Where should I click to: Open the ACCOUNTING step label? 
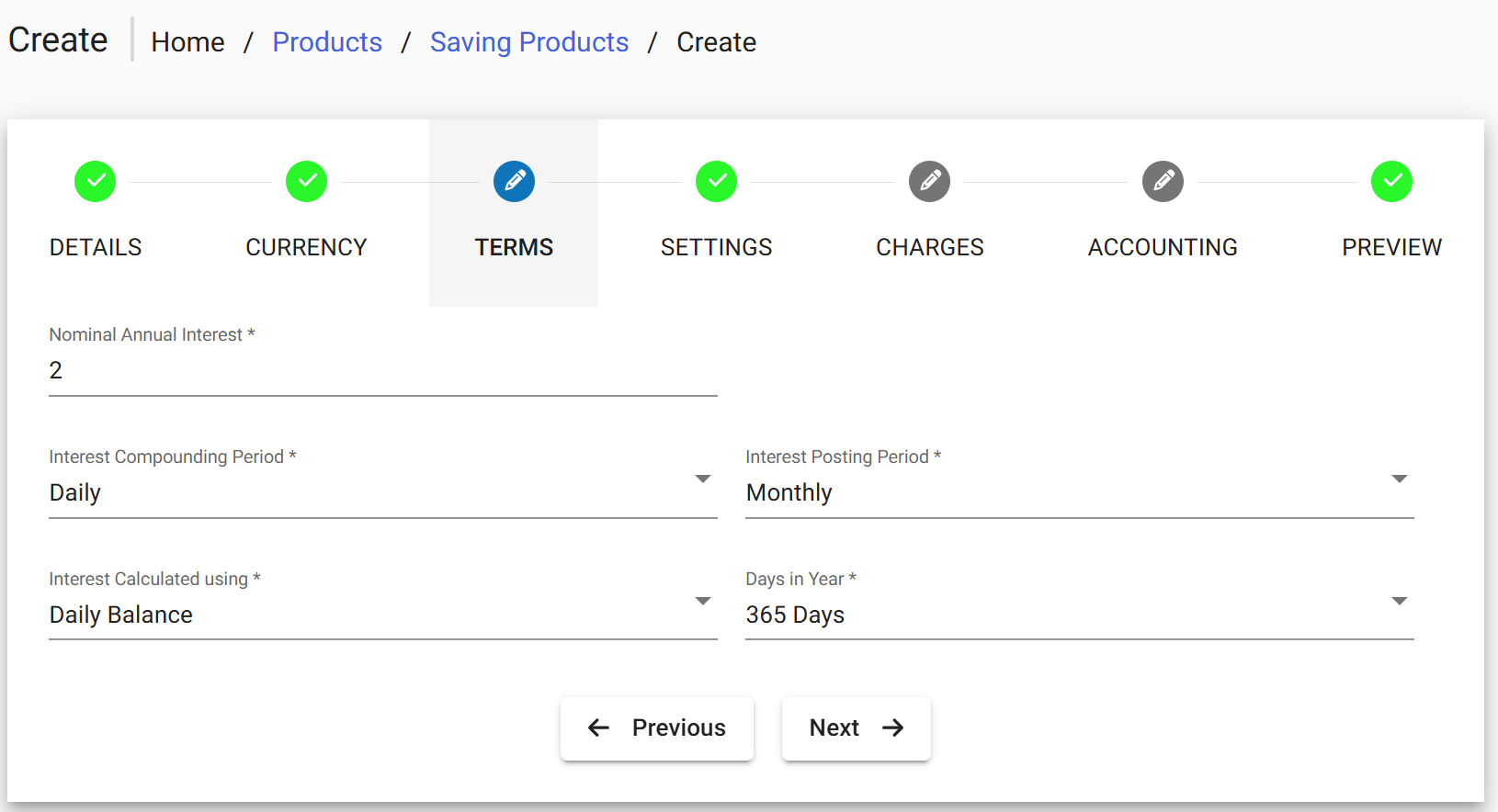pyautogui.click(x=1163, y=247)
